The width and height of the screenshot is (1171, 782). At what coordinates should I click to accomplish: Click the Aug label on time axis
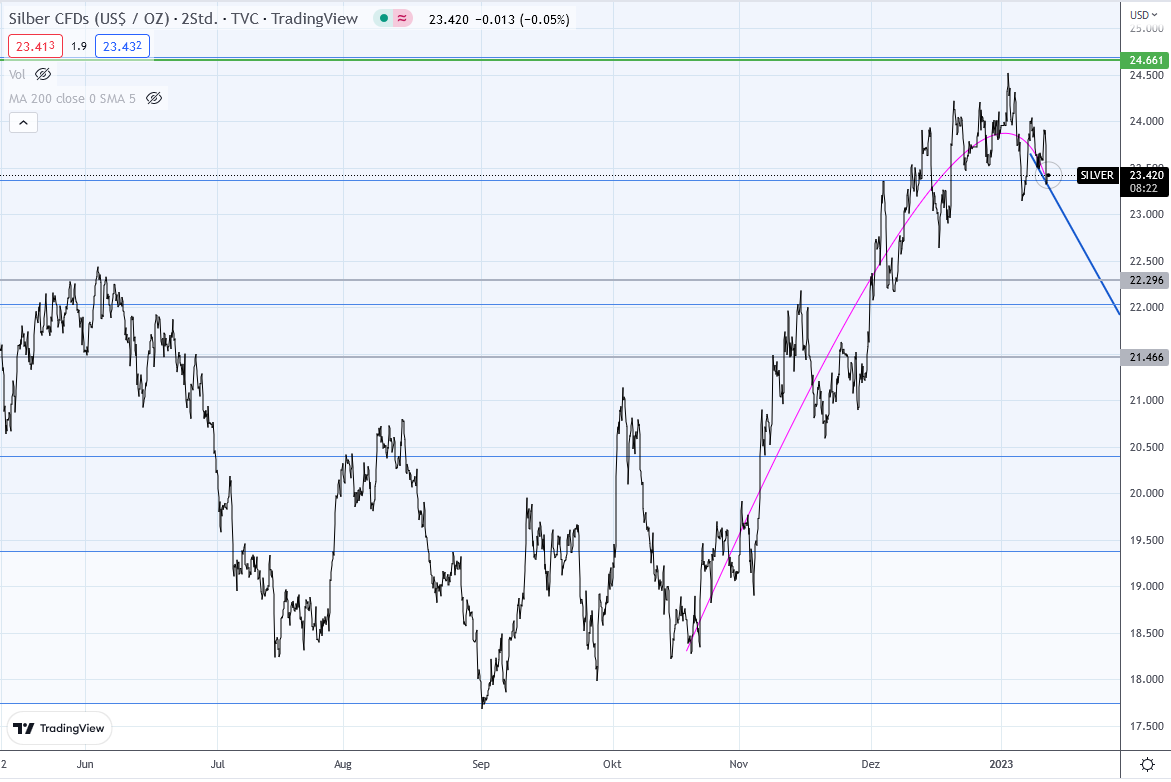coord(343,764)
